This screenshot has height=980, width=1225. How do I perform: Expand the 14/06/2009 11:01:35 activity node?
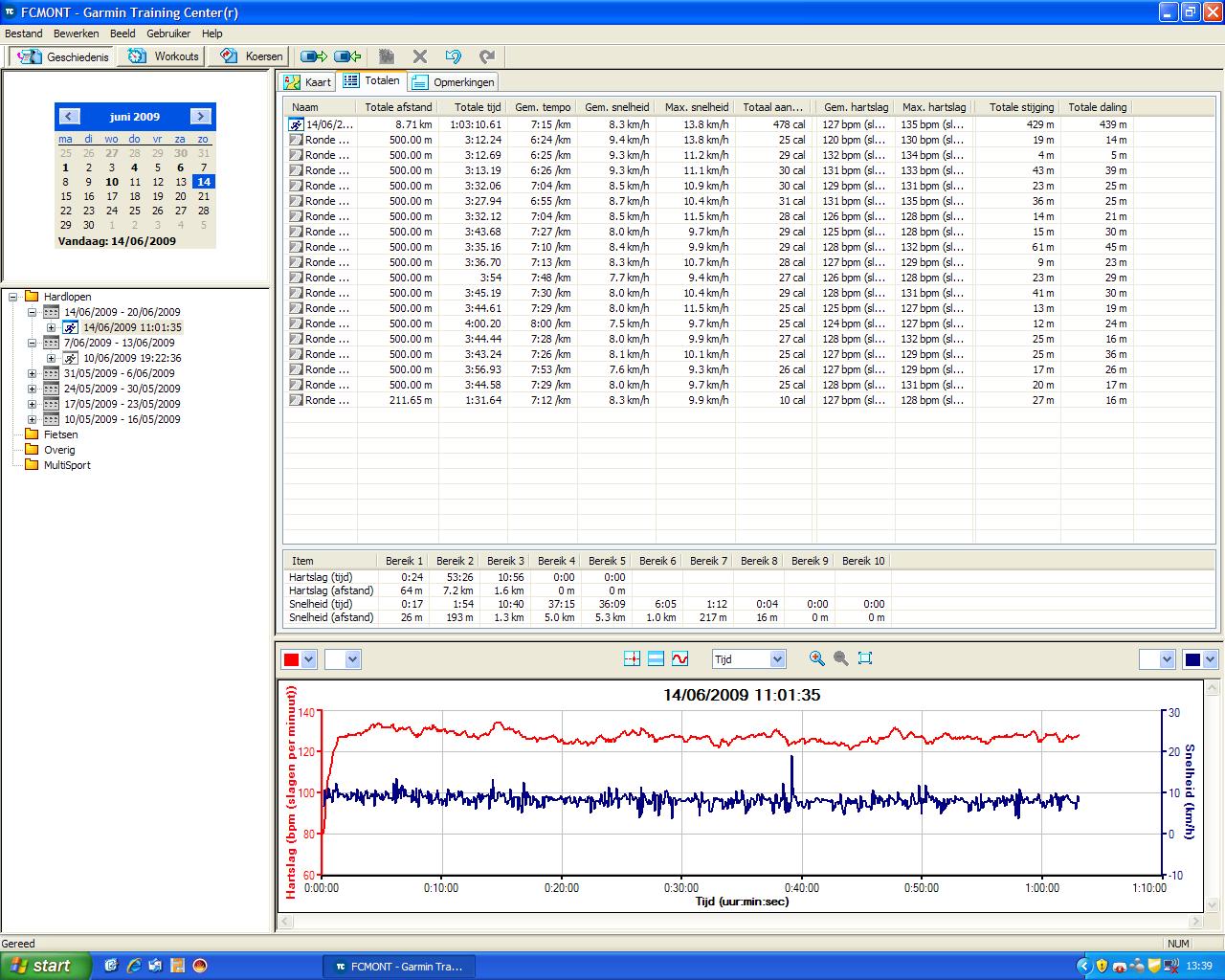[x=51, y=327]
